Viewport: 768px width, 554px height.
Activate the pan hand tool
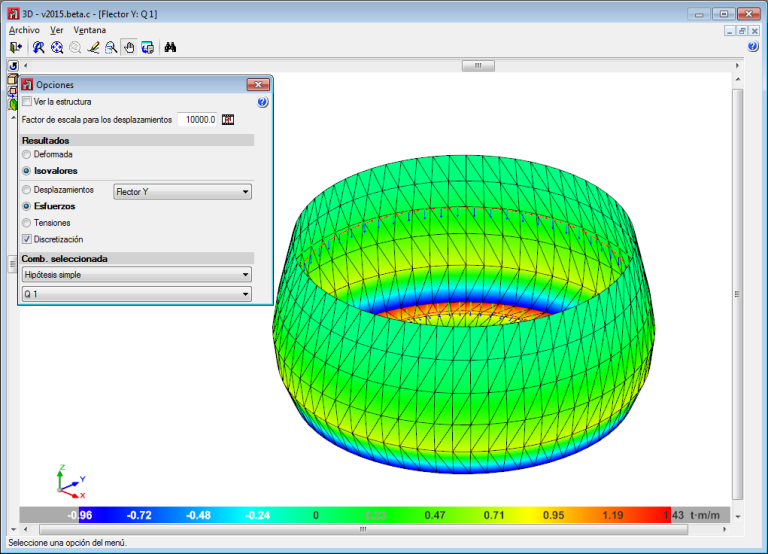(129, 48)
